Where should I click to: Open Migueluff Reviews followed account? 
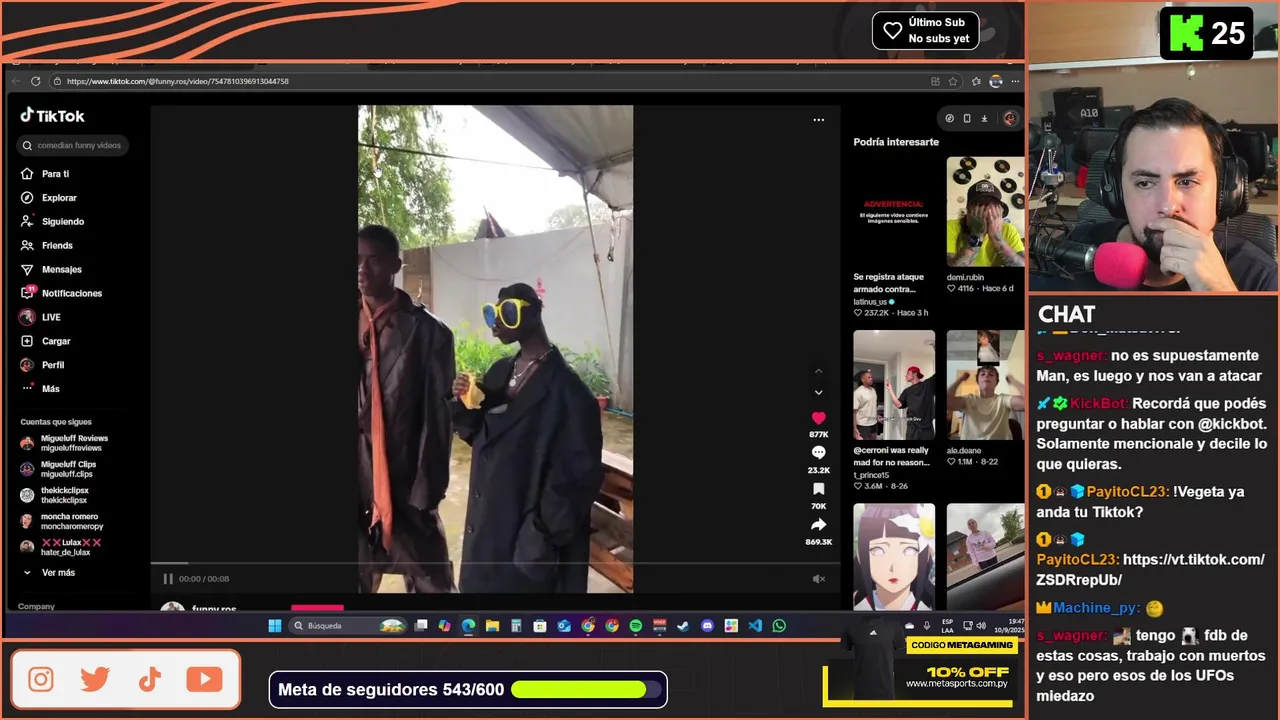[65, 443]
